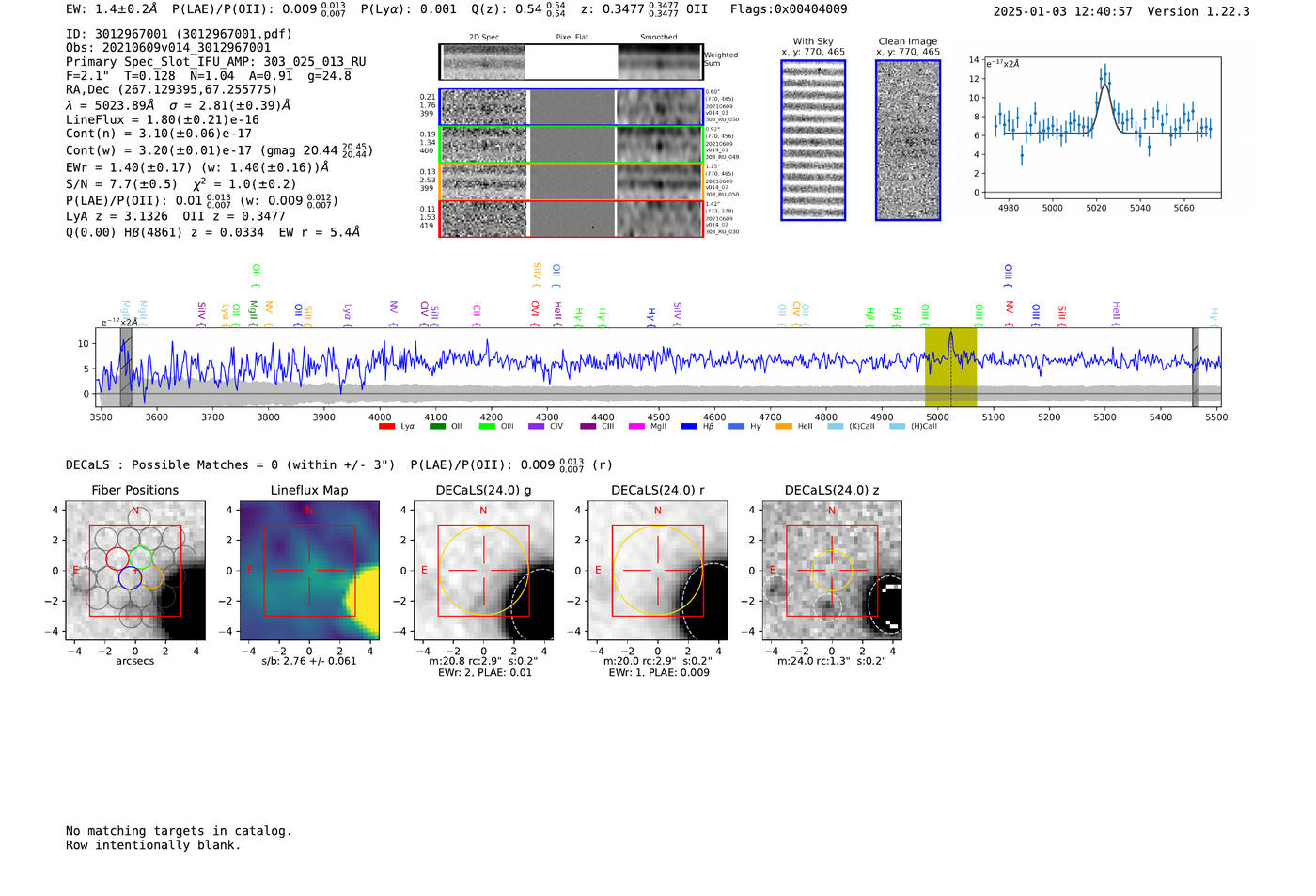This screenshot has width=1316, height=896.
Task: Click the gray masked band near 3550 Å
Action: (126, 367)
